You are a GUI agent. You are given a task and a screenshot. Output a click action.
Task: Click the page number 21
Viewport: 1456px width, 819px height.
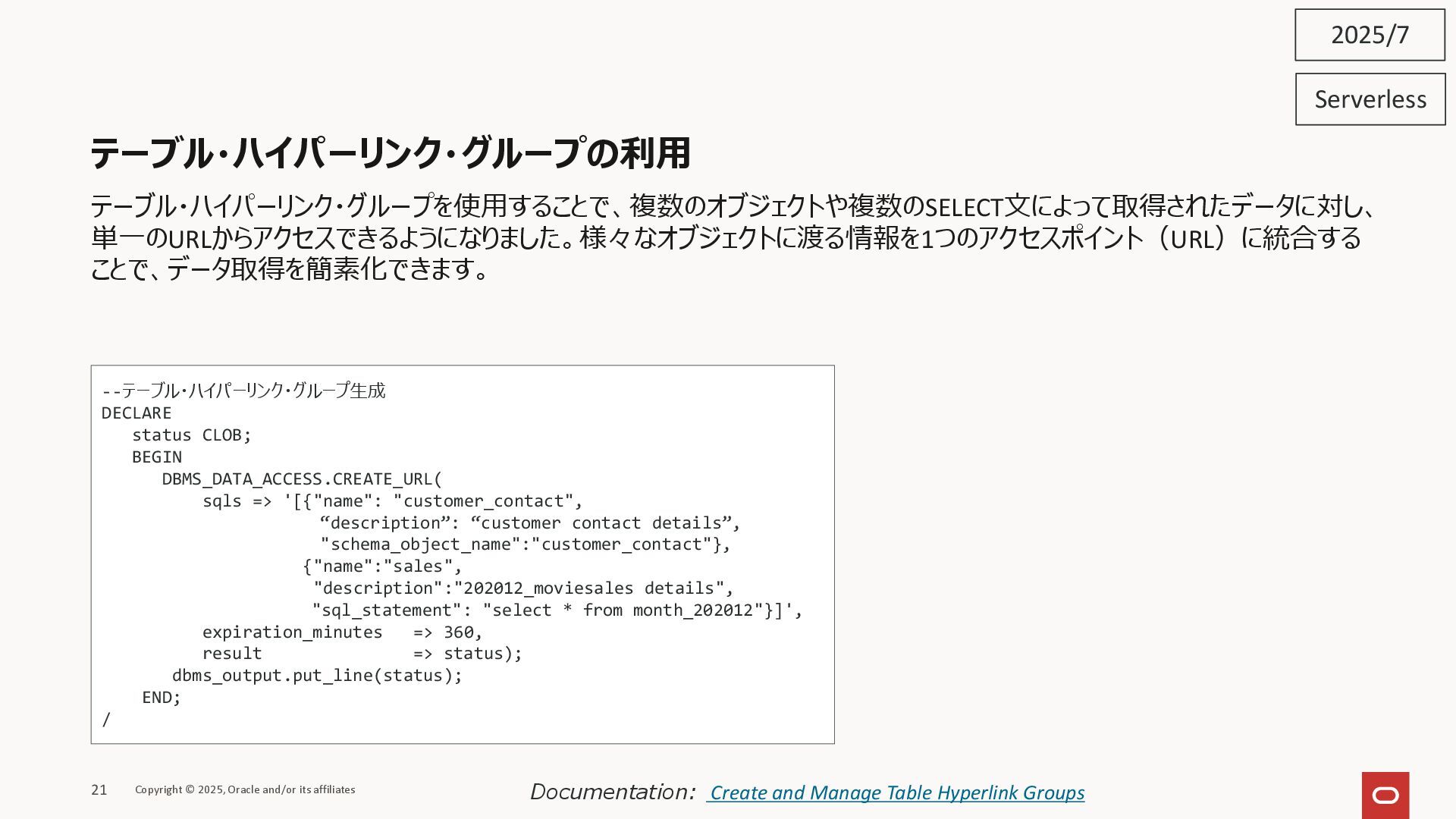pos(99,790)
